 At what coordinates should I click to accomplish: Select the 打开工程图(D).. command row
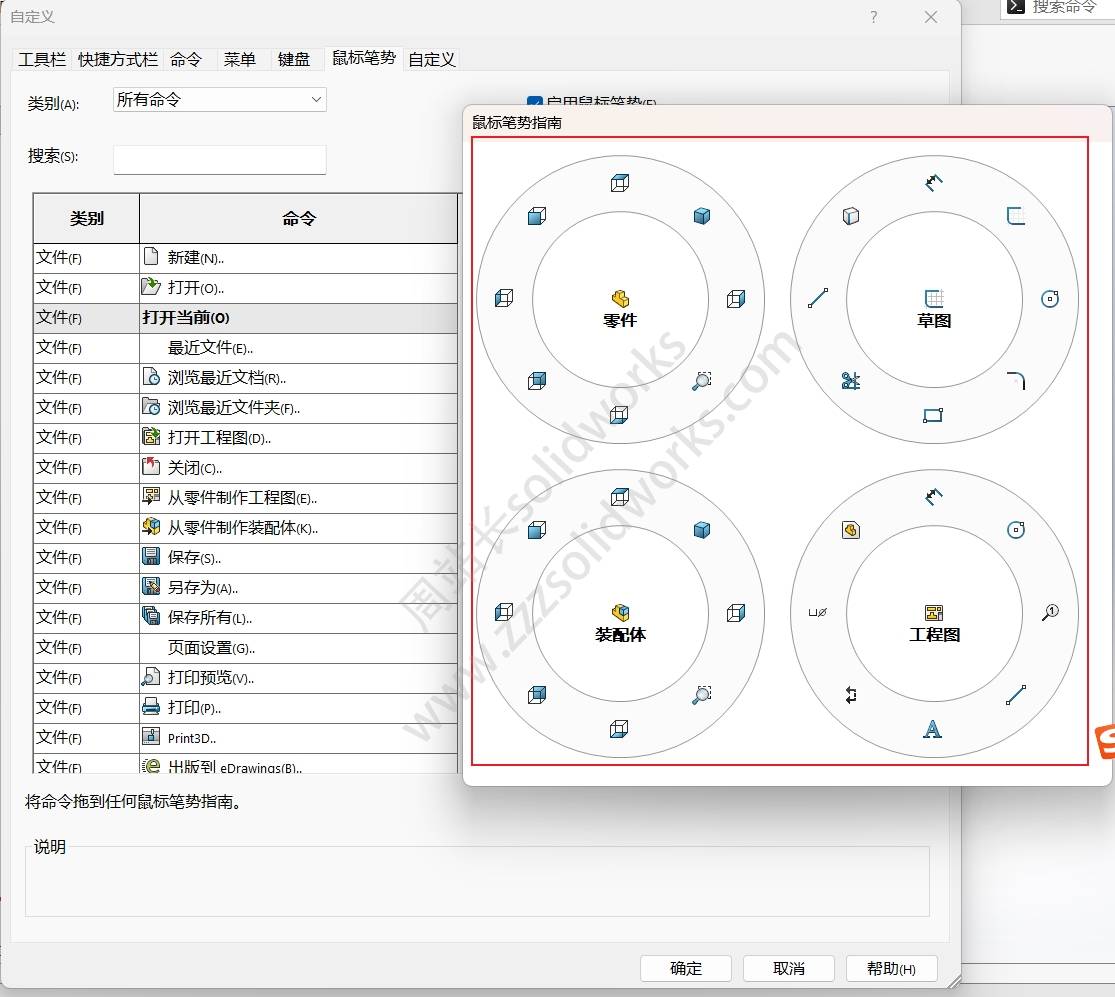pyautogui.click(x=245, y=438)
